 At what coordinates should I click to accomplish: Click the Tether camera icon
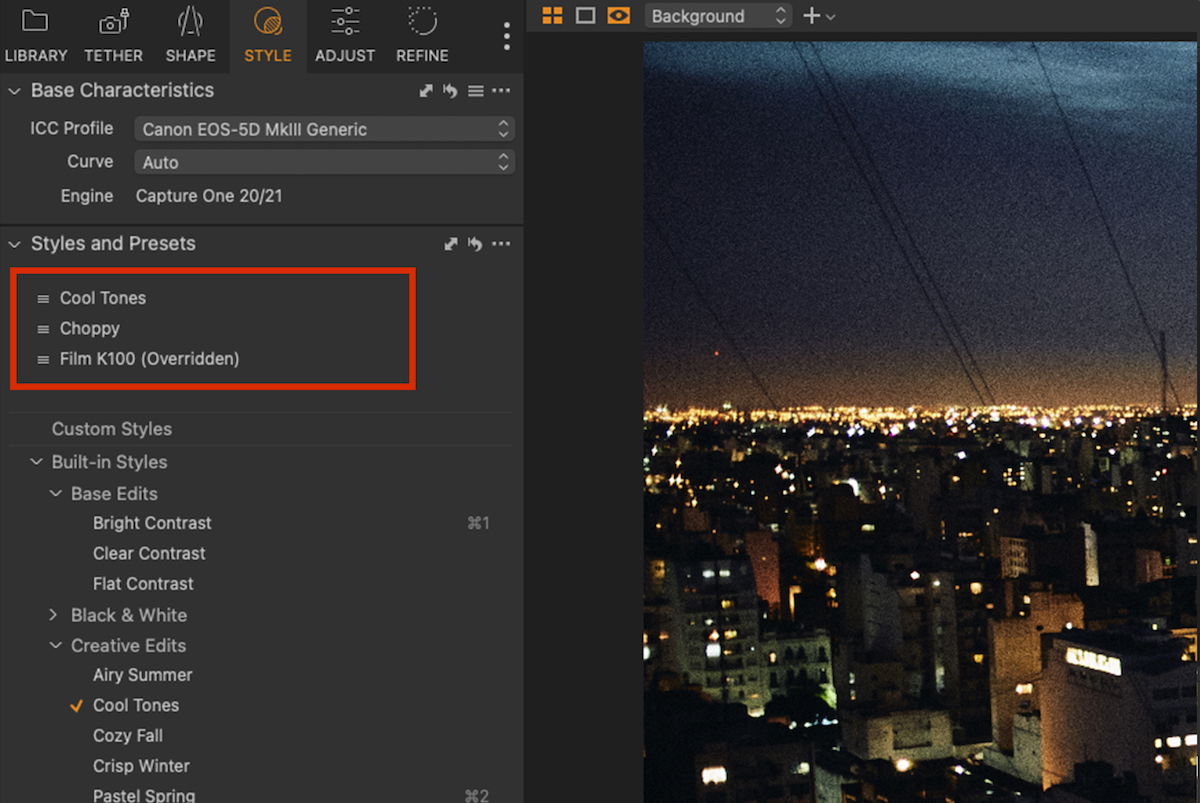coord(113,22)
